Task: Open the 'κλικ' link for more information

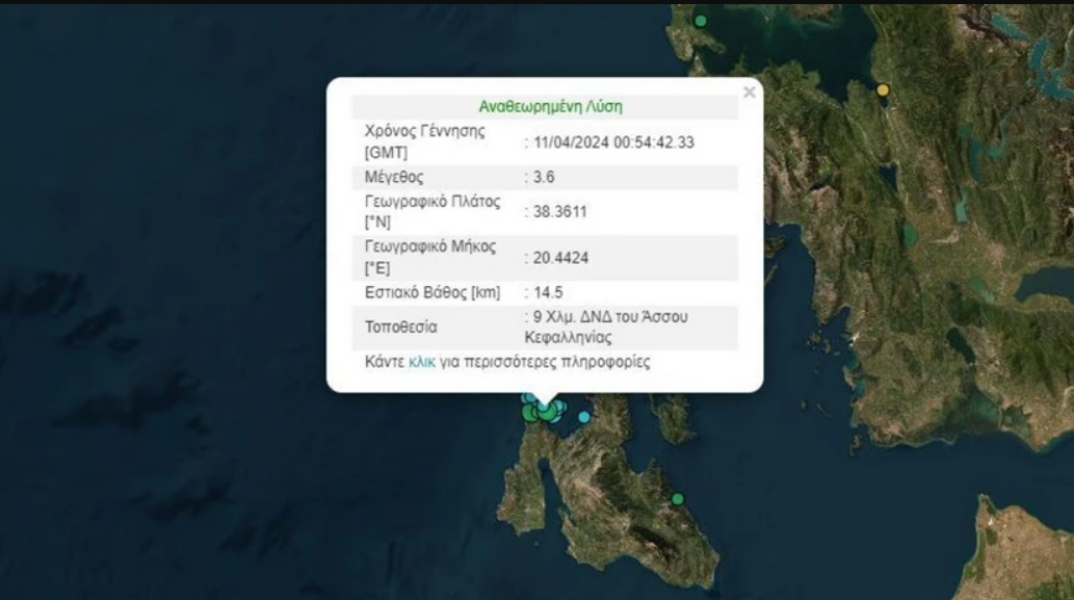Action: [x=422, y=362]
